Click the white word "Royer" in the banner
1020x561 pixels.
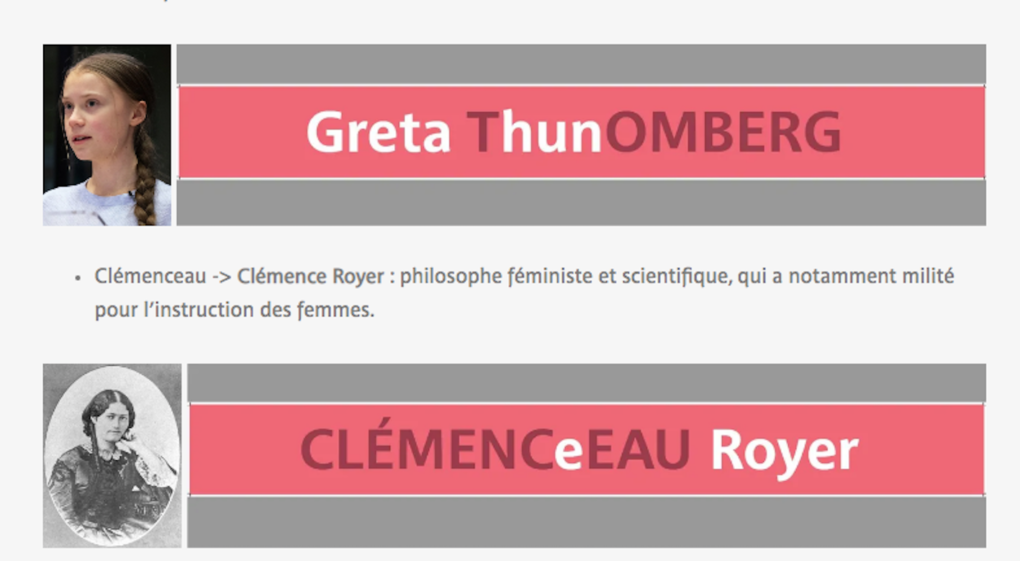(784, 453)
